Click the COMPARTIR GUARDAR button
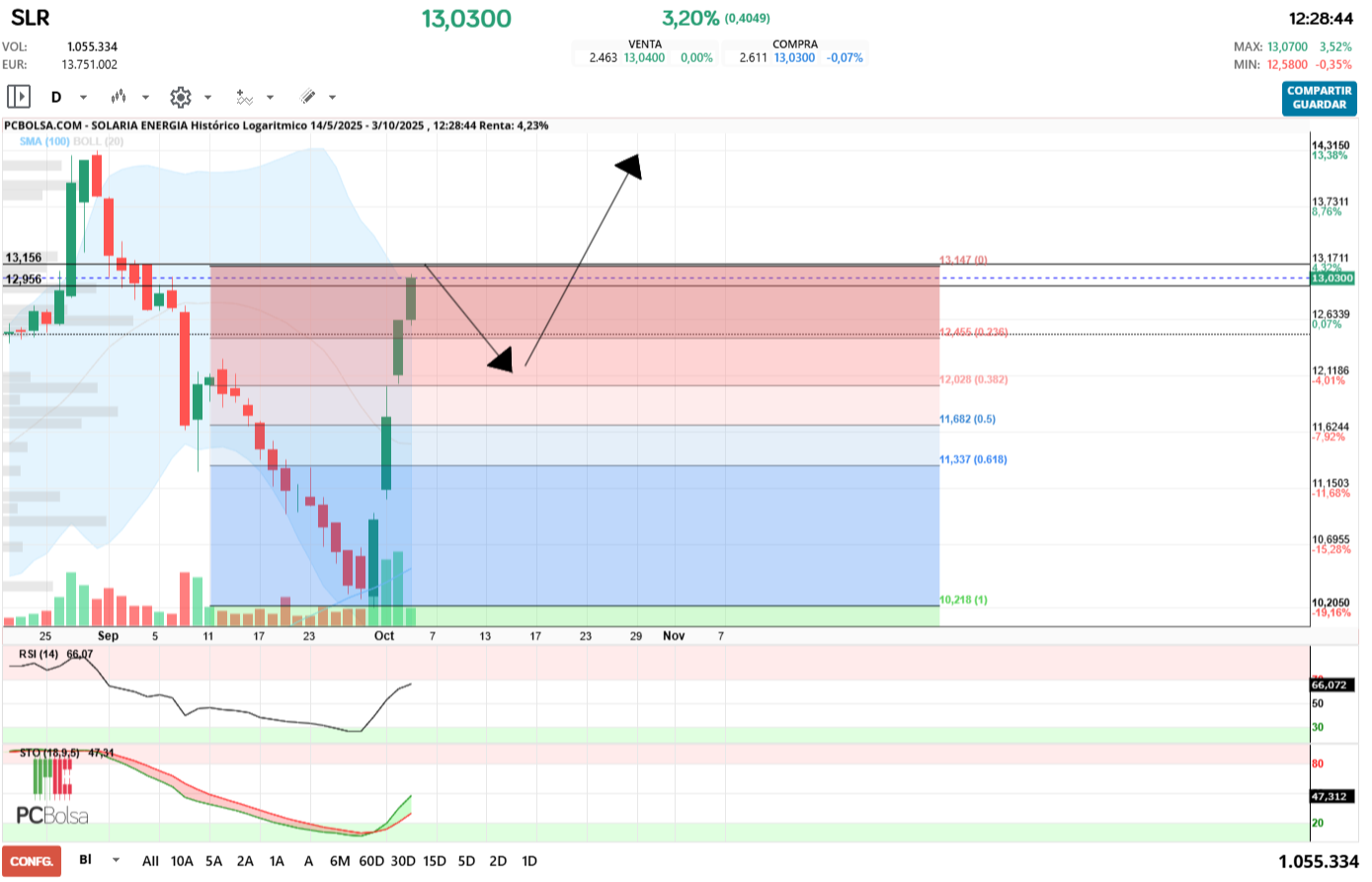This screenshot has width=1372, height=882. point(1319,98)
